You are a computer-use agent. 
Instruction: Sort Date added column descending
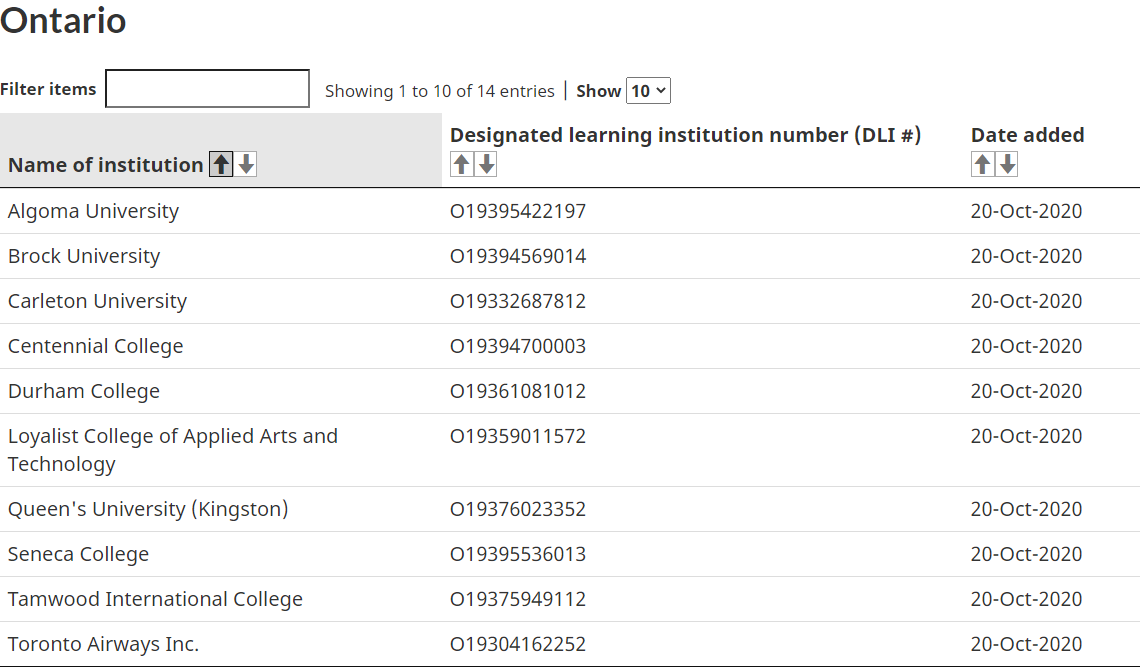1007,164
